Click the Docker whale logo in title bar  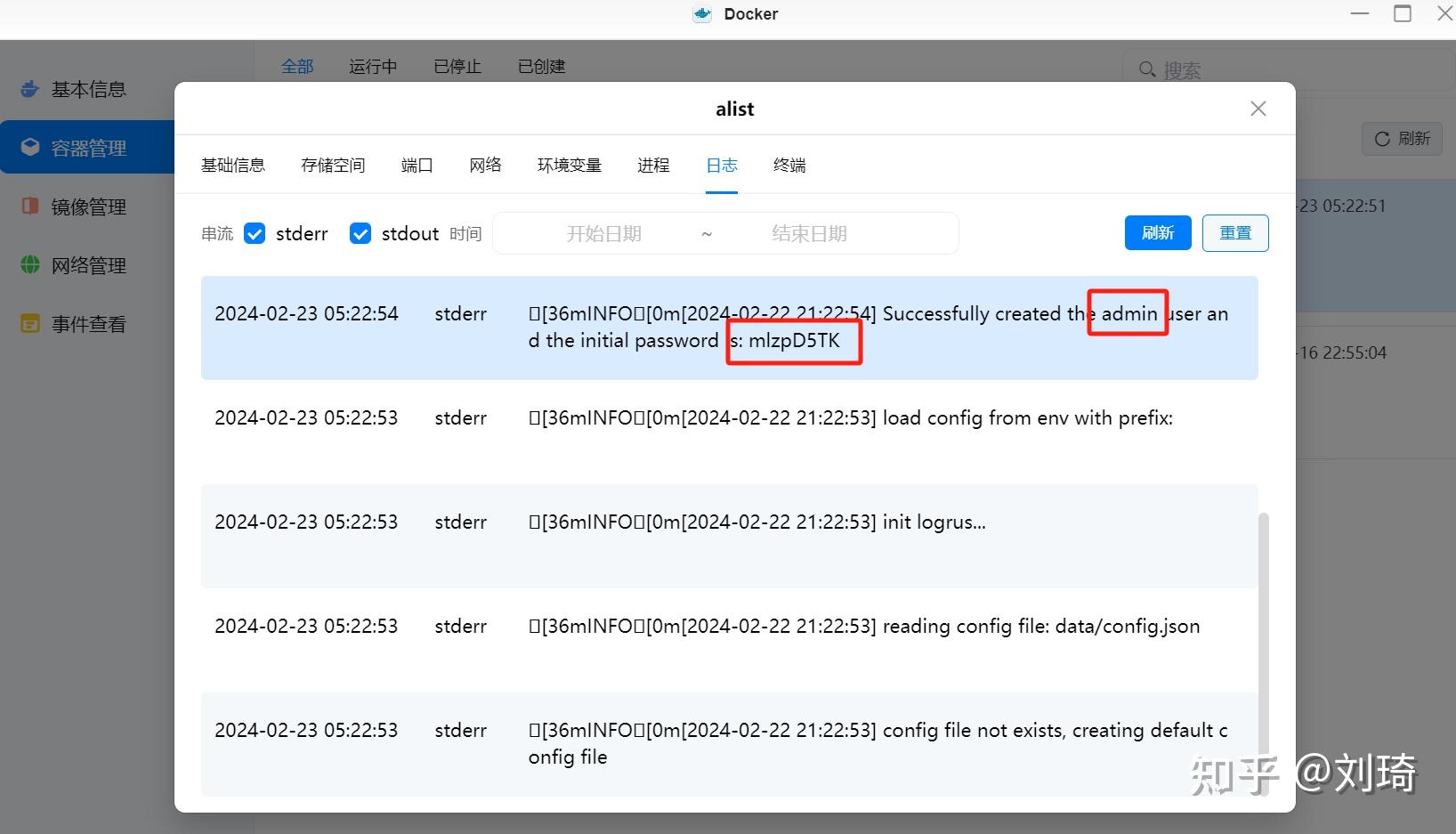(702, 13)
